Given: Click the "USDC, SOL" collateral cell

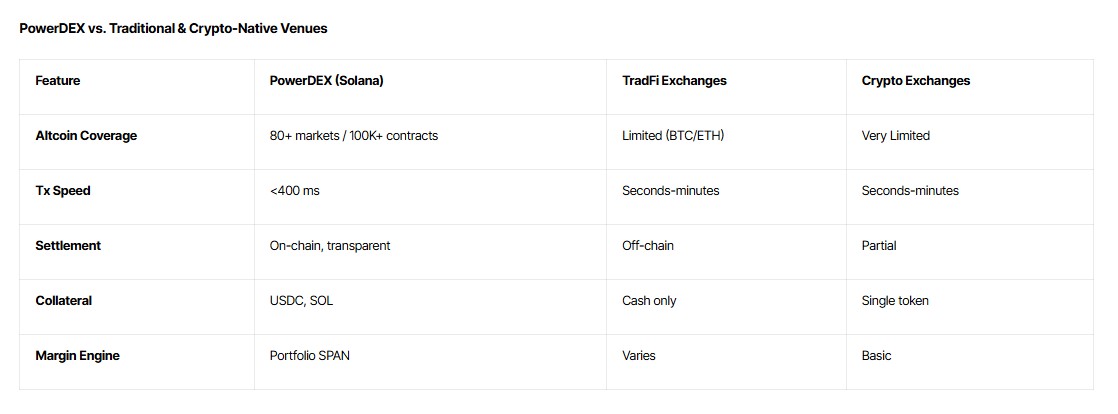Looking at the screenshot, I should (301, 301).
